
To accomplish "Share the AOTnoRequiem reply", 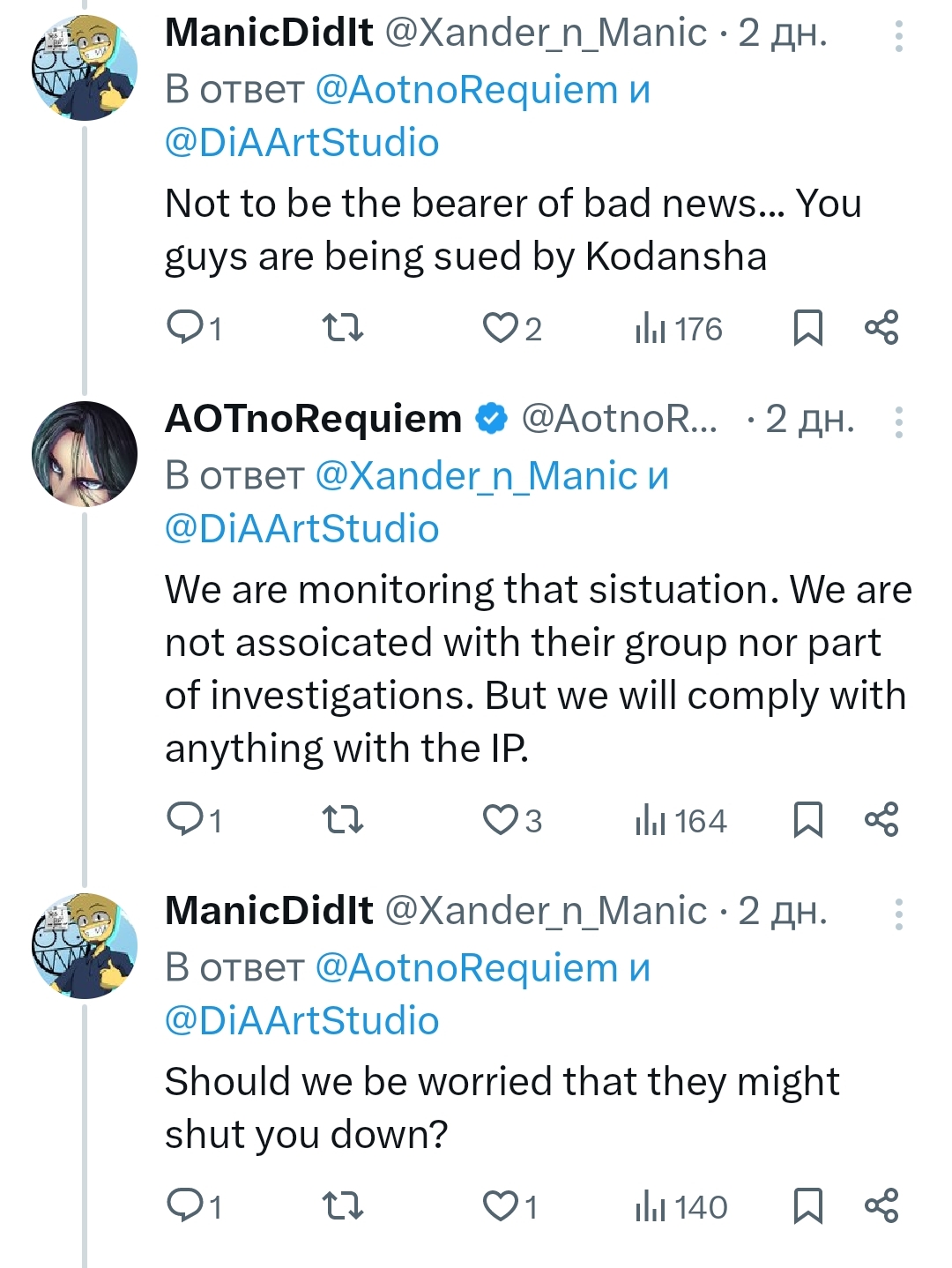I will pyautogui.click(x=881, y=819).
